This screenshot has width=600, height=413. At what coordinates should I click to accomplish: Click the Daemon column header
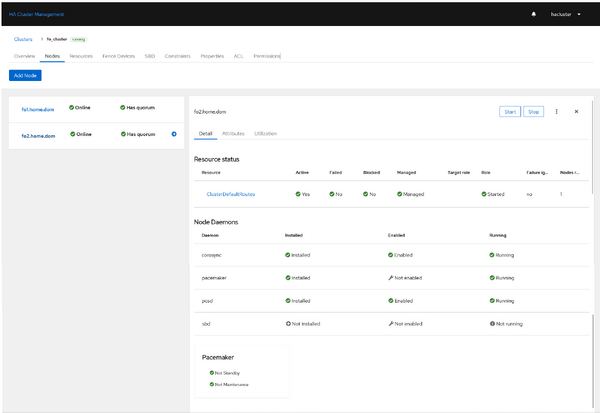click(x=210, y=235)
